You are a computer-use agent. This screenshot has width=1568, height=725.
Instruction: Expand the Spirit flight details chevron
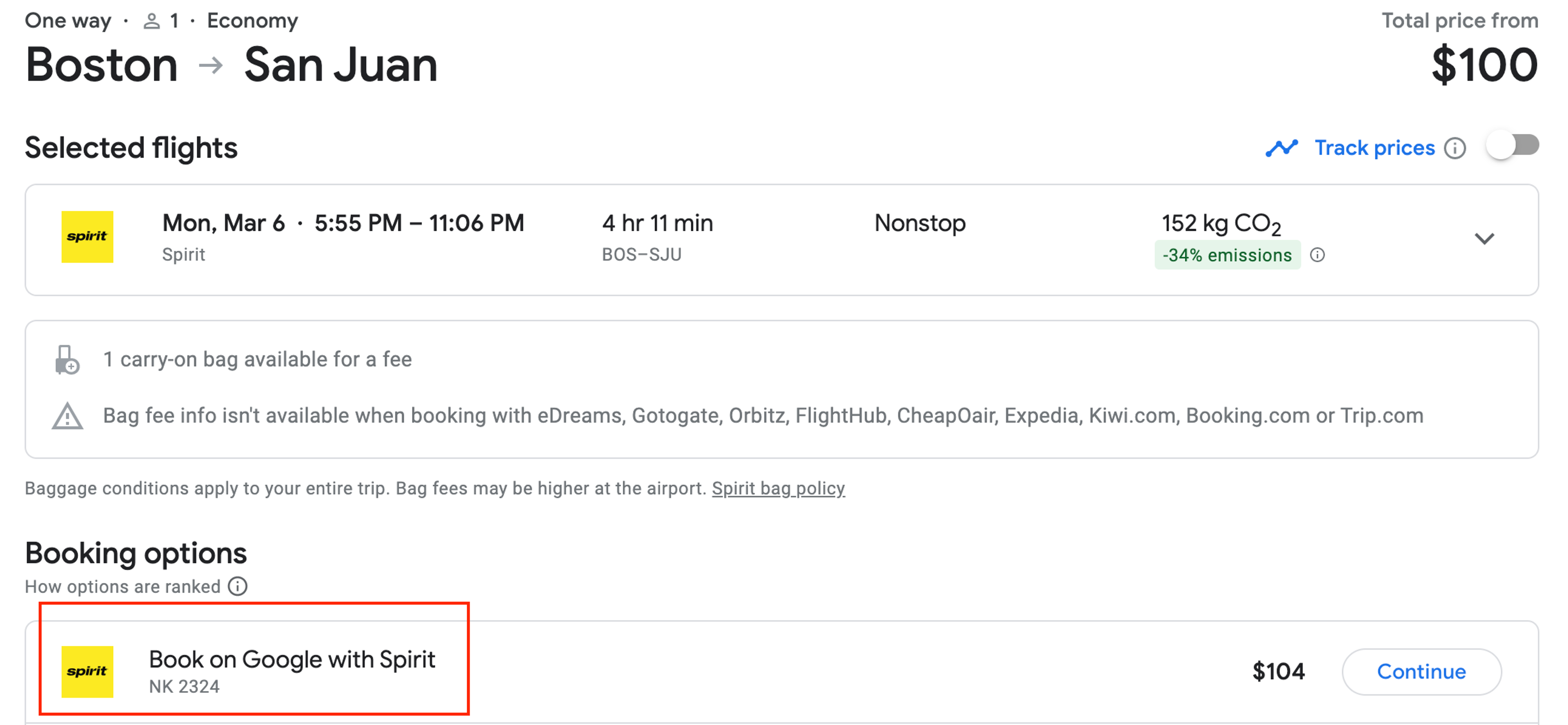[x=1485, y=239]
